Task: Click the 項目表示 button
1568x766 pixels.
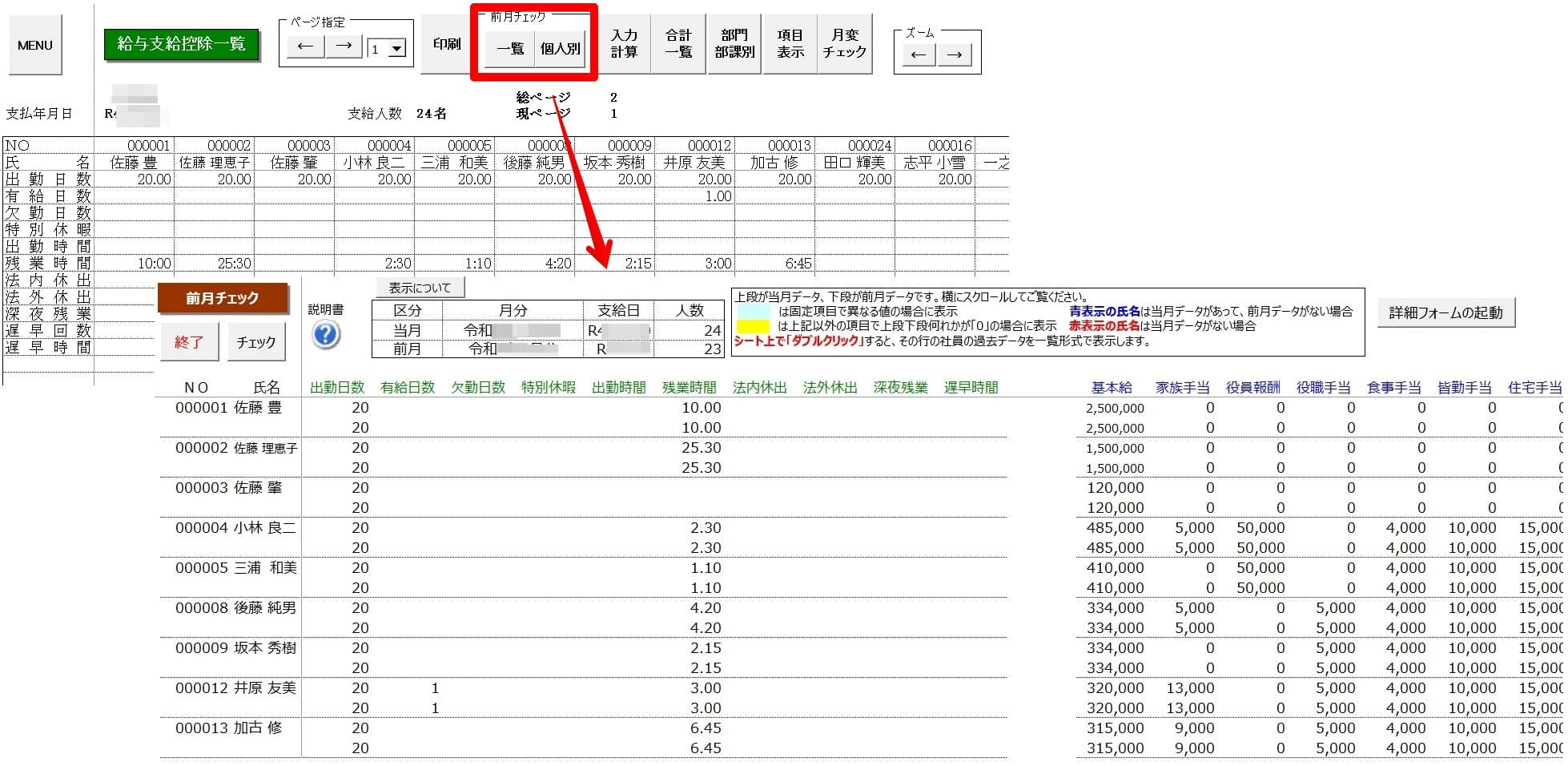Action: 790,44
